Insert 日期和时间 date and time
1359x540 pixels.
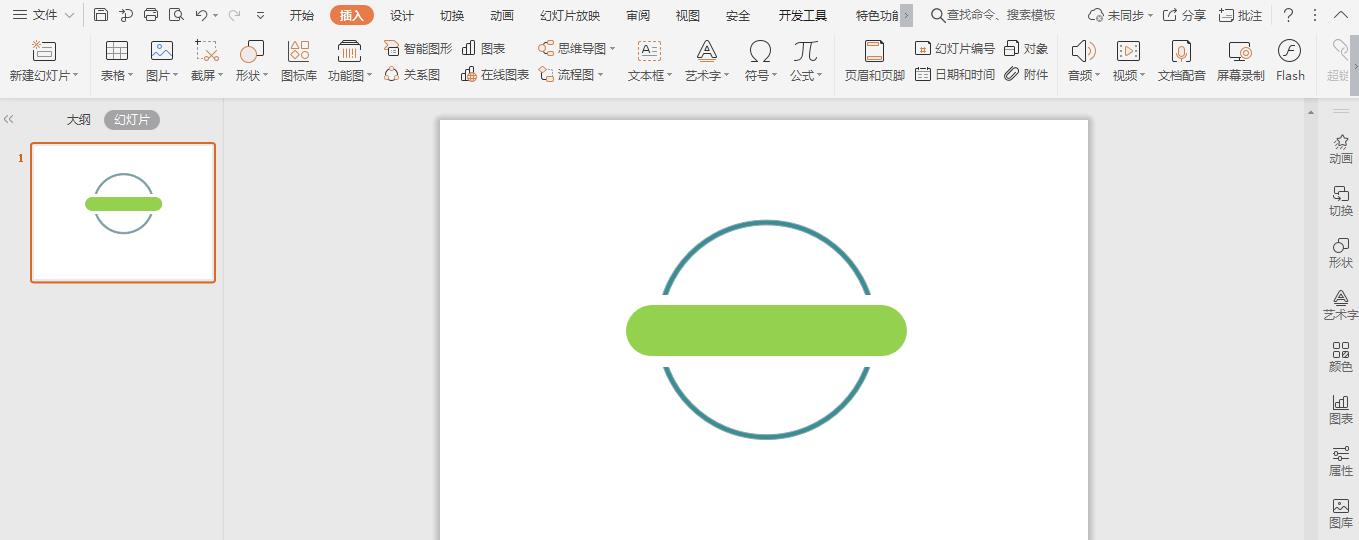pos(955,74)
